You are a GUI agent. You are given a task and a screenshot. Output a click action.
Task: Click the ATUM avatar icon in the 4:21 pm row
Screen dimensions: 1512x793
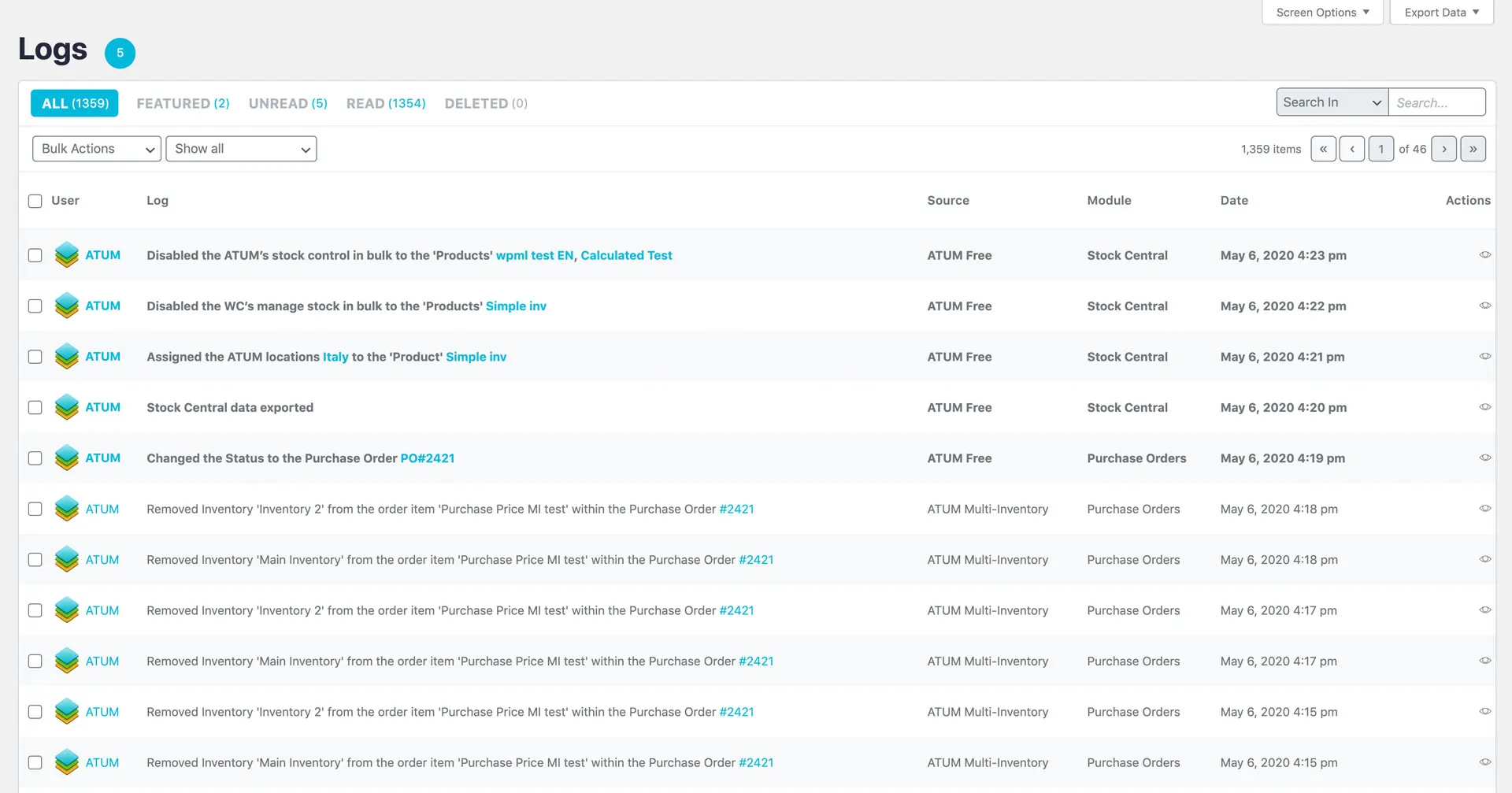(x=67, y=357)
